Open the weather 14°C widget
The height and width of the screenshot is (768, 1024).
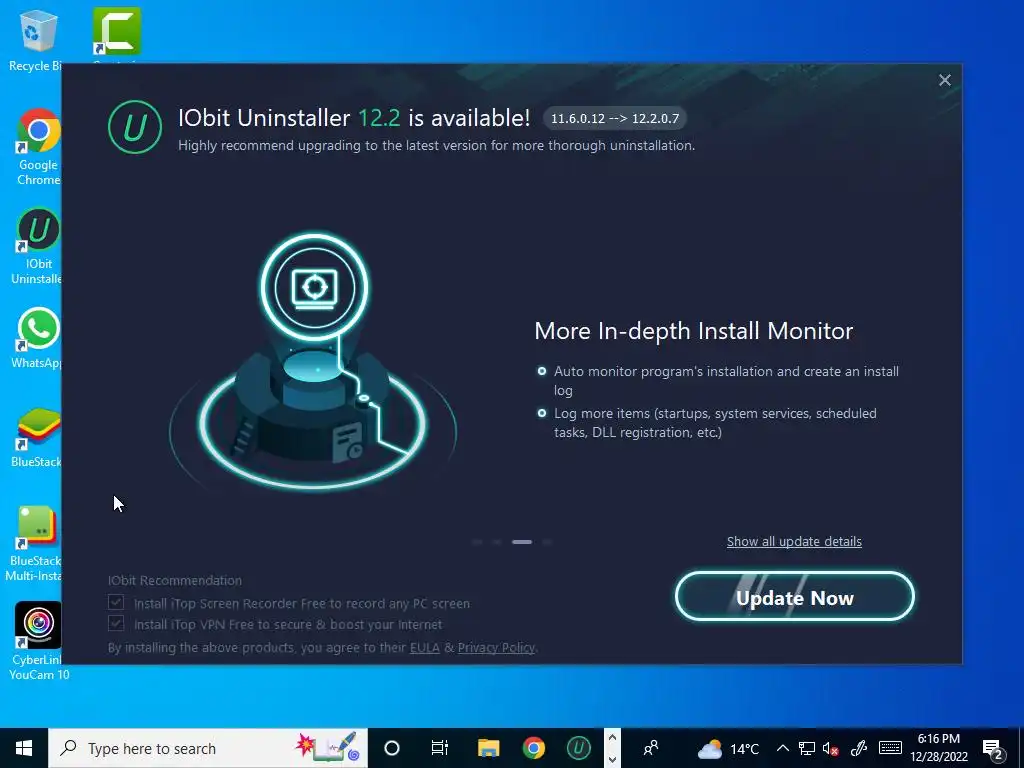(x=728, y=748)
